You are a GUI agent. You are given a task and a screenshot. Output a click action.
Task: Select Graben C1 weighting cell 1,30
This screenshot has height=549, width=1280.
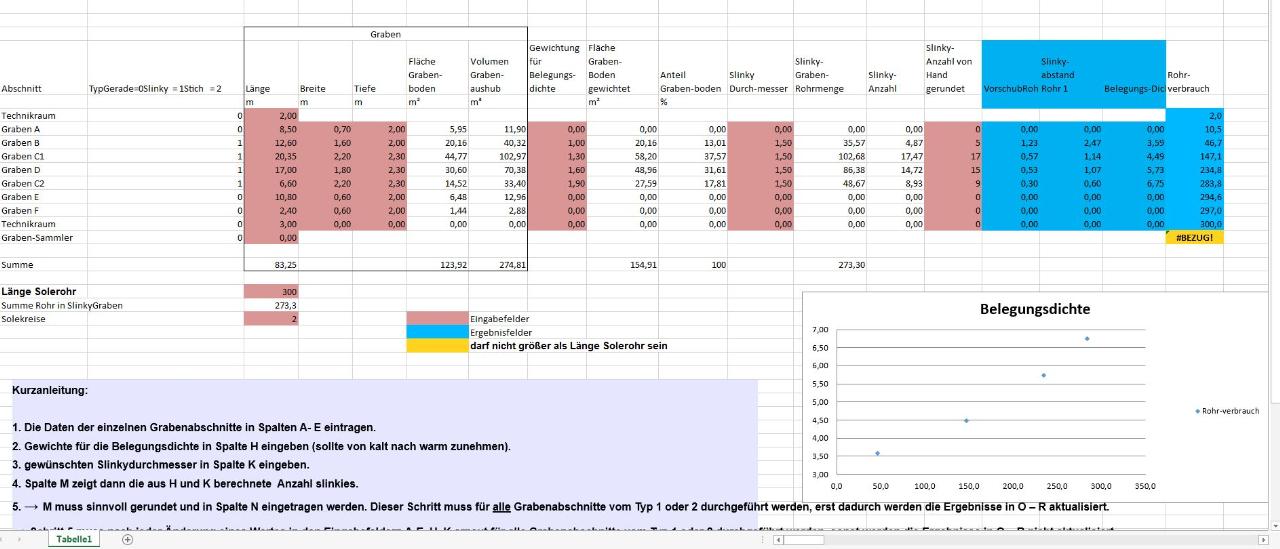(557, 156)
